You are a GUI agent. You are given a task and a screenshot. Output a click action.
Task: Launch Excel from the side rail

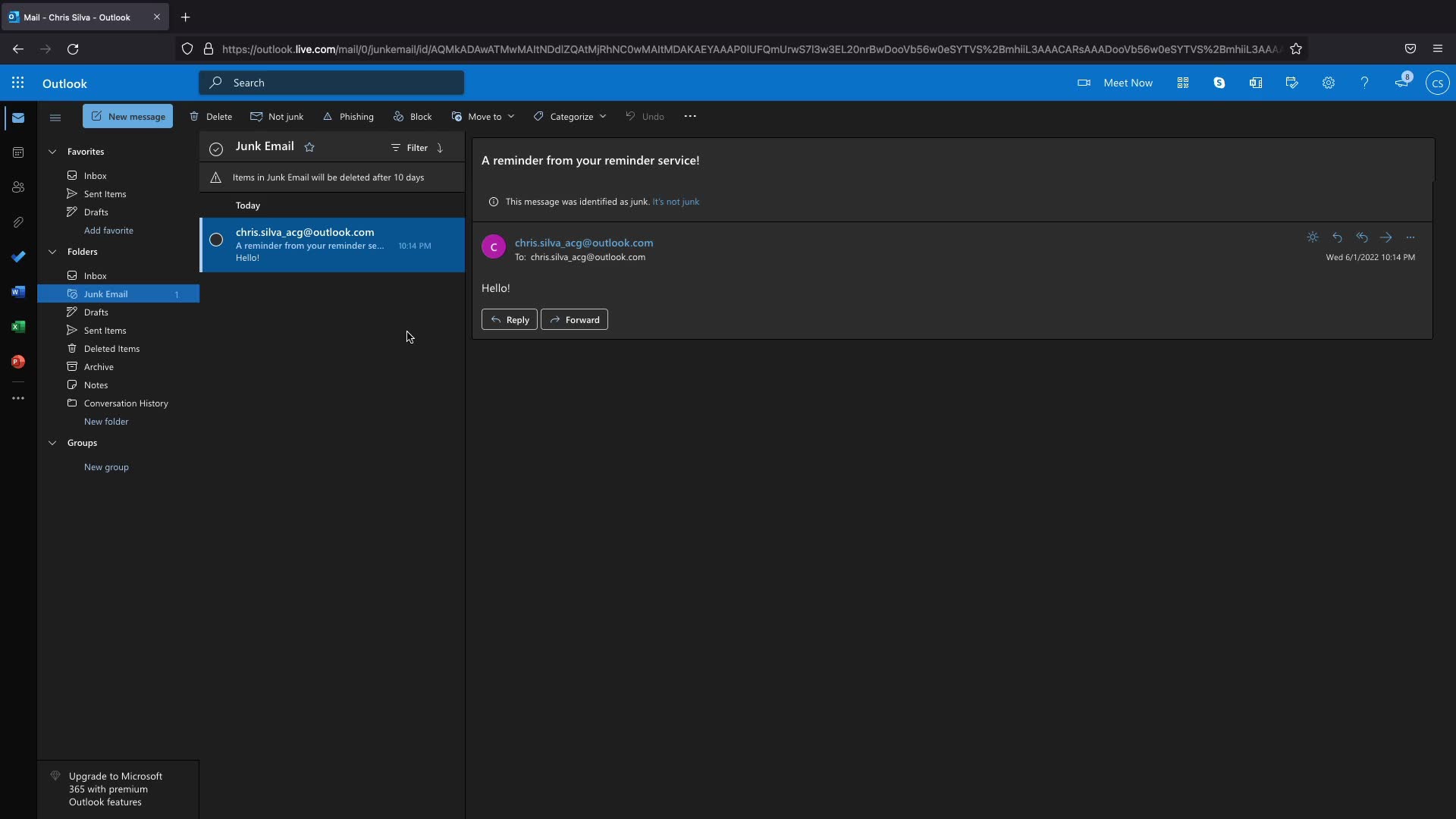click(18, 327)
